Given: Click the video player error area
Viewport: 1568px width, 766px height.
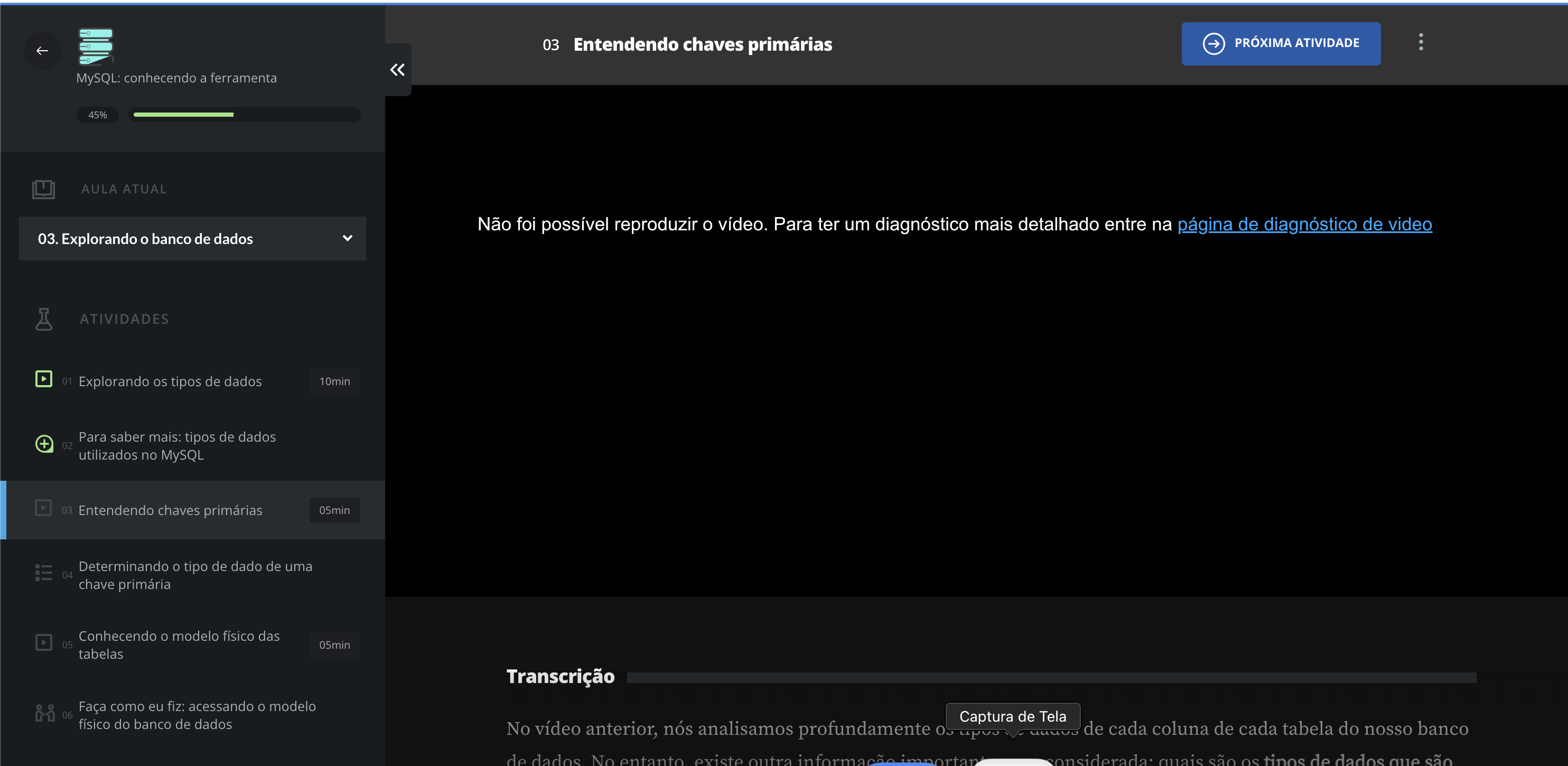Looking at the screenshot, I should coord(976,341).
